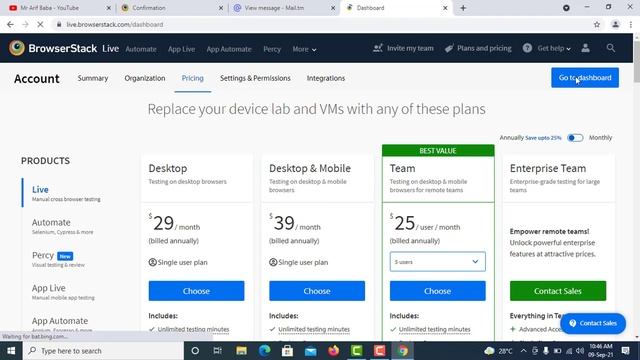The image size is (640, 360).
Task: Bookmark this page with star icon
Action: 597,24
